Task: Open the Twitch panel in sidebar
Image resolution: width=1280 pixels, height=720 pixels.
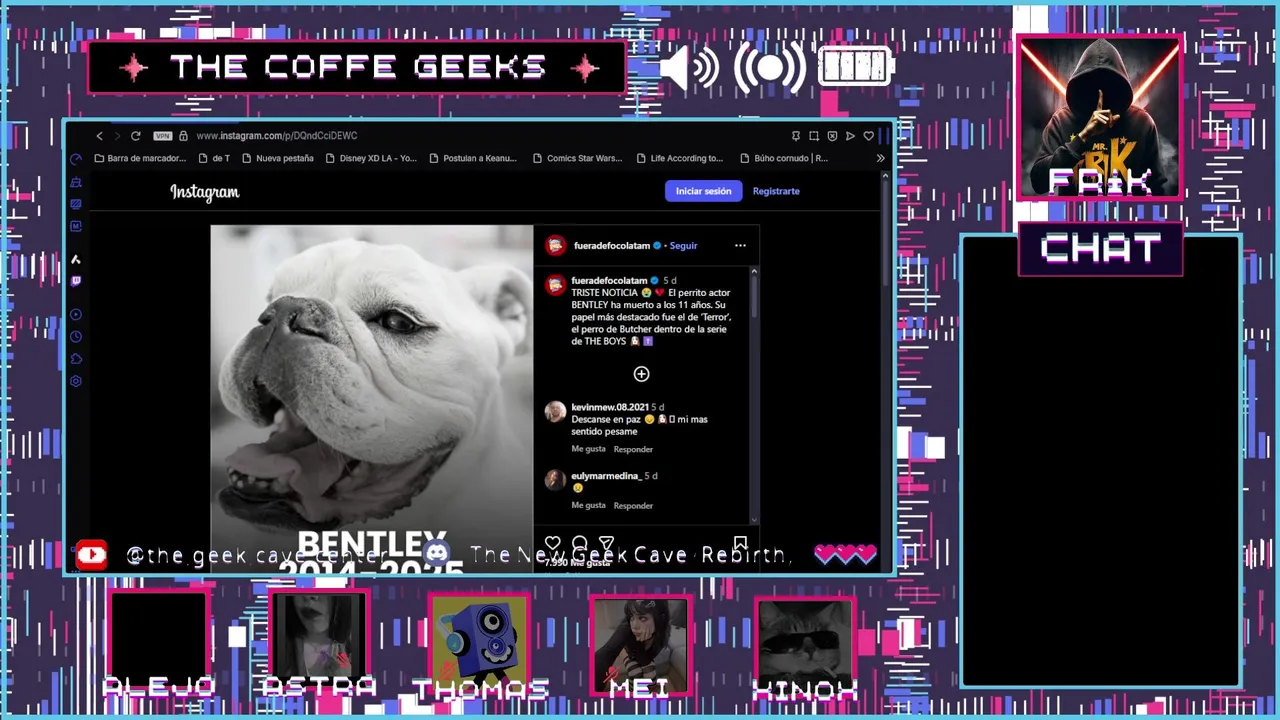Action: 75,281
